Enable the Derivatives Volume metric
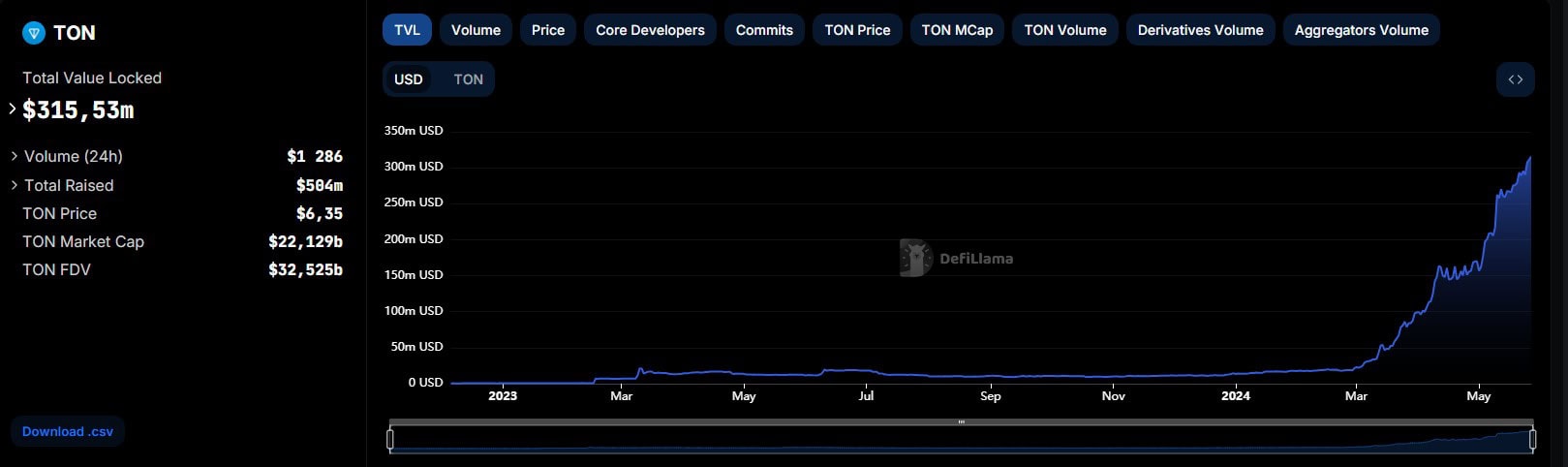1568x467 pixels. coord(1200,30)
